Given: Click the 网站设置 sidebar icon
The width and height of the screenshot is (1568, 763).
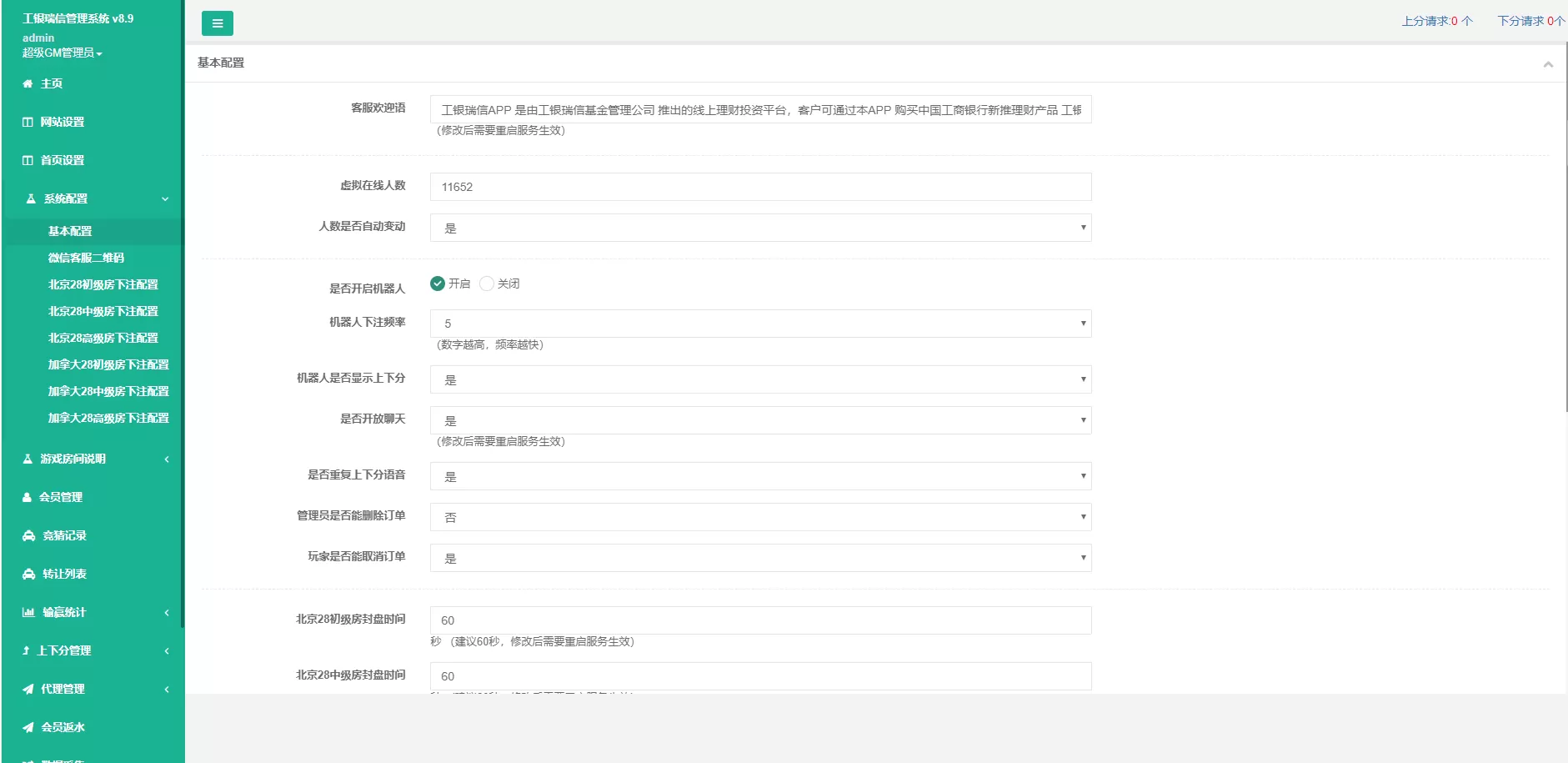Looking at the screenshot, I should click(28, 122).
